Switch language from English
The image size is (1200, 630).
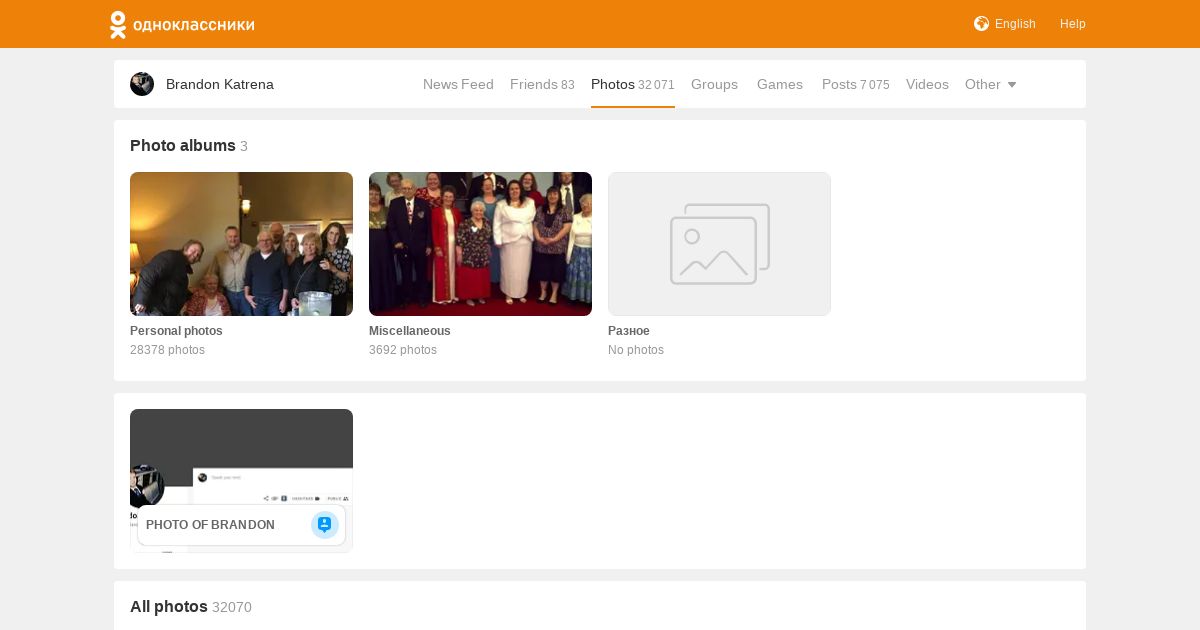pyautogui.click(x=1015, y=24)
